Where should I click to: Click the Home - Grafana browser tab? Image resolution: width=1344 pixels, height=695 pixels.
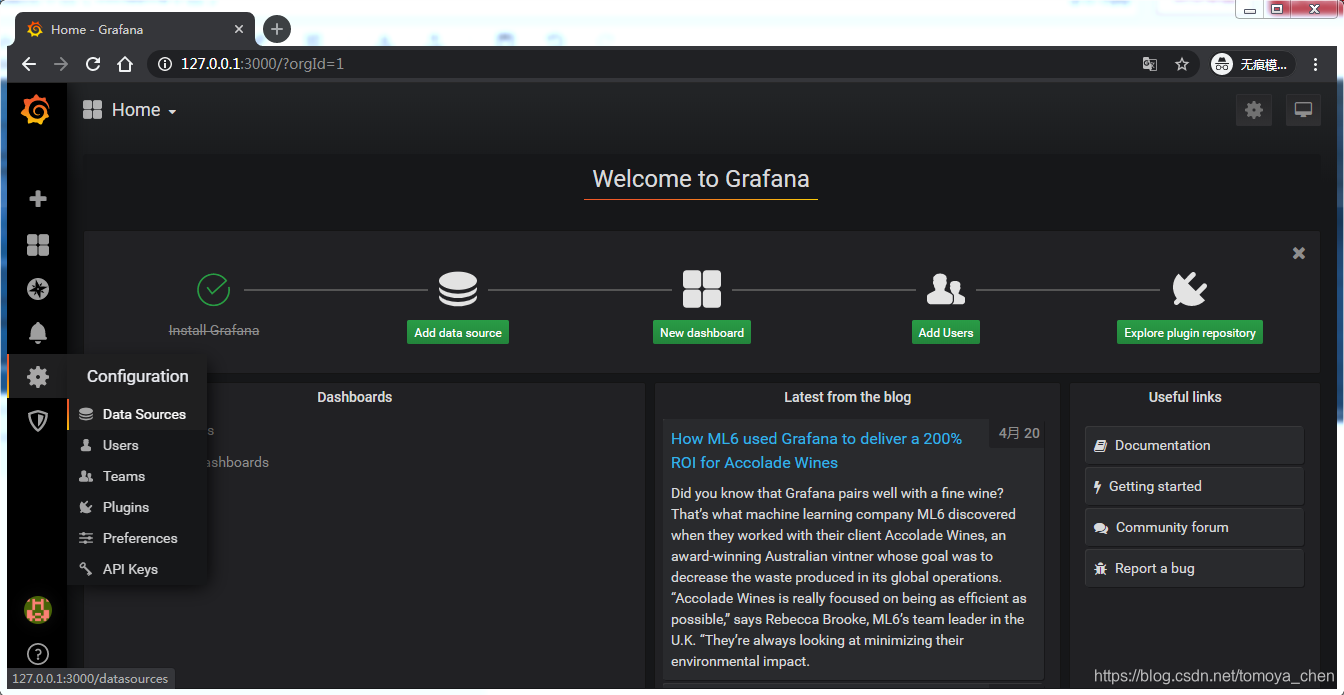(x=135, y=30)
